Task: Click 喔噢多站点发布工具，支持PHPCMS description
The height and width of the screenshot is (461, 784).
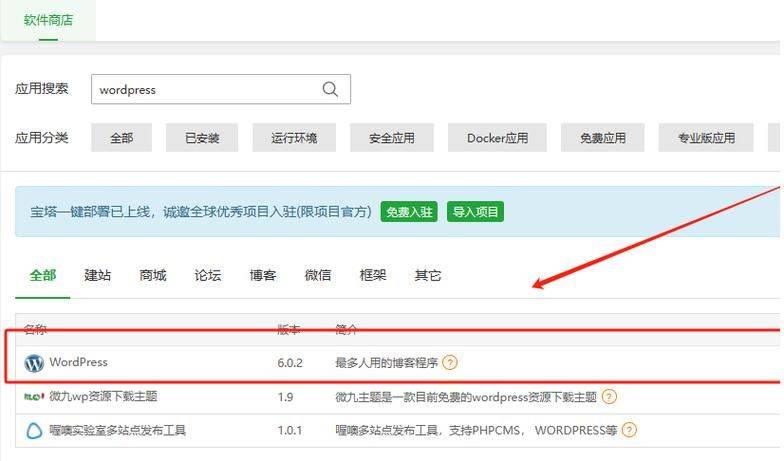Action: tap(476, 430)
